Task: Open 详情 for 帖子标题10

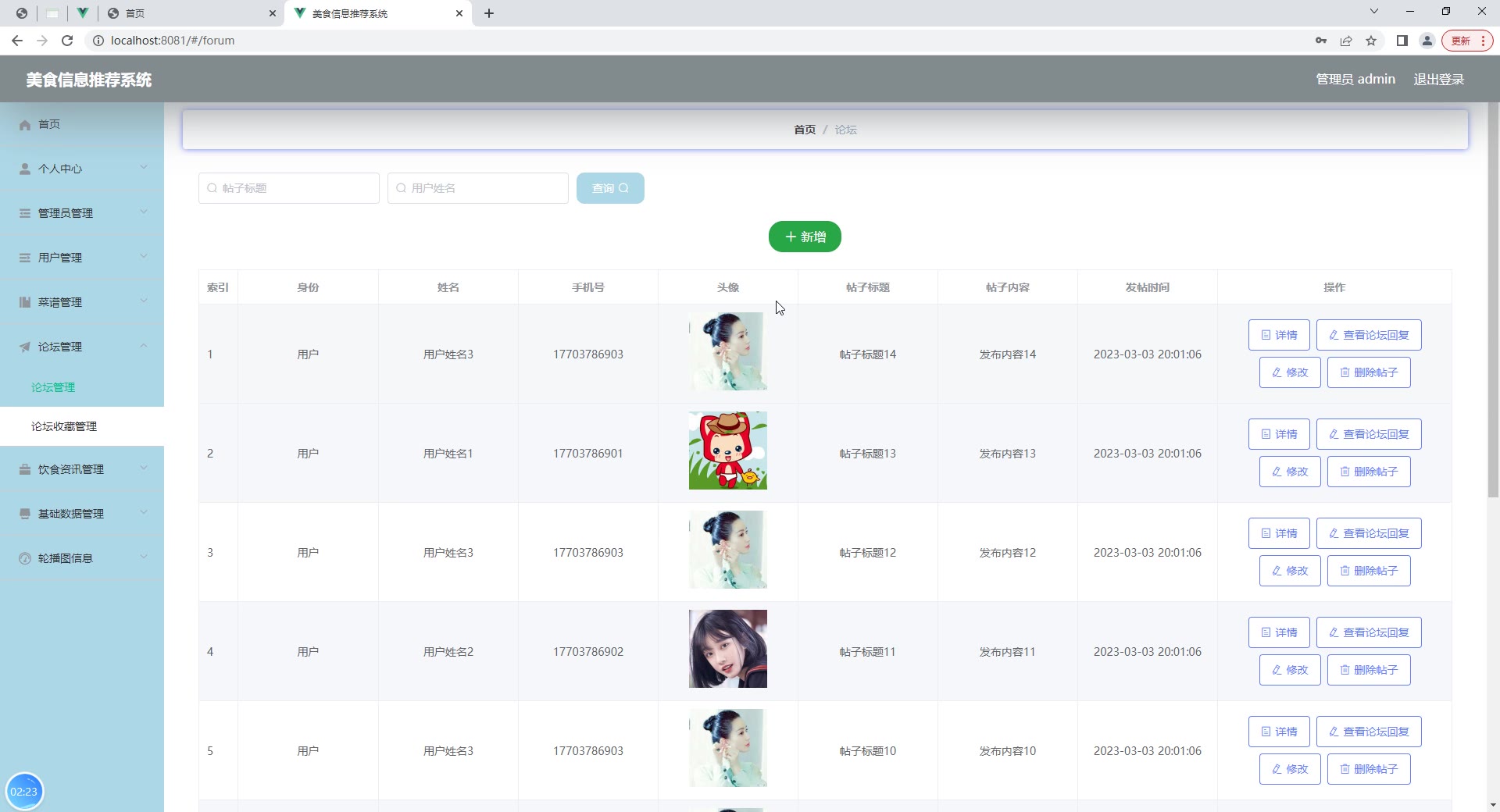Action: tap(1279, 732)
